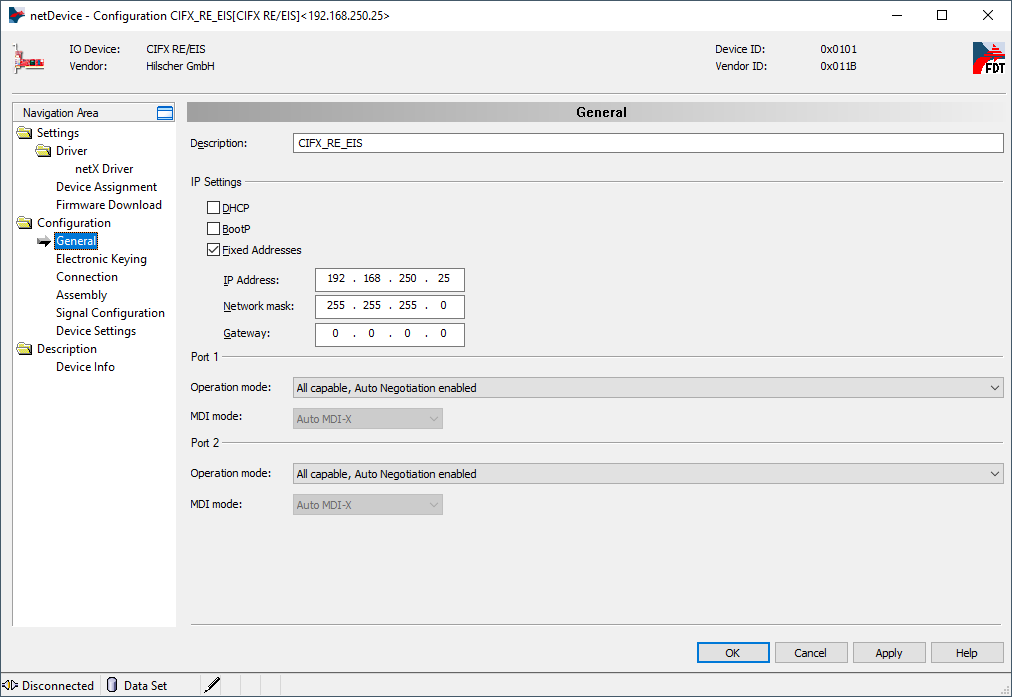The height and width of the screenshot is (697, 1012).
Task: Click the Configuration folder icon
Action: 24,223
